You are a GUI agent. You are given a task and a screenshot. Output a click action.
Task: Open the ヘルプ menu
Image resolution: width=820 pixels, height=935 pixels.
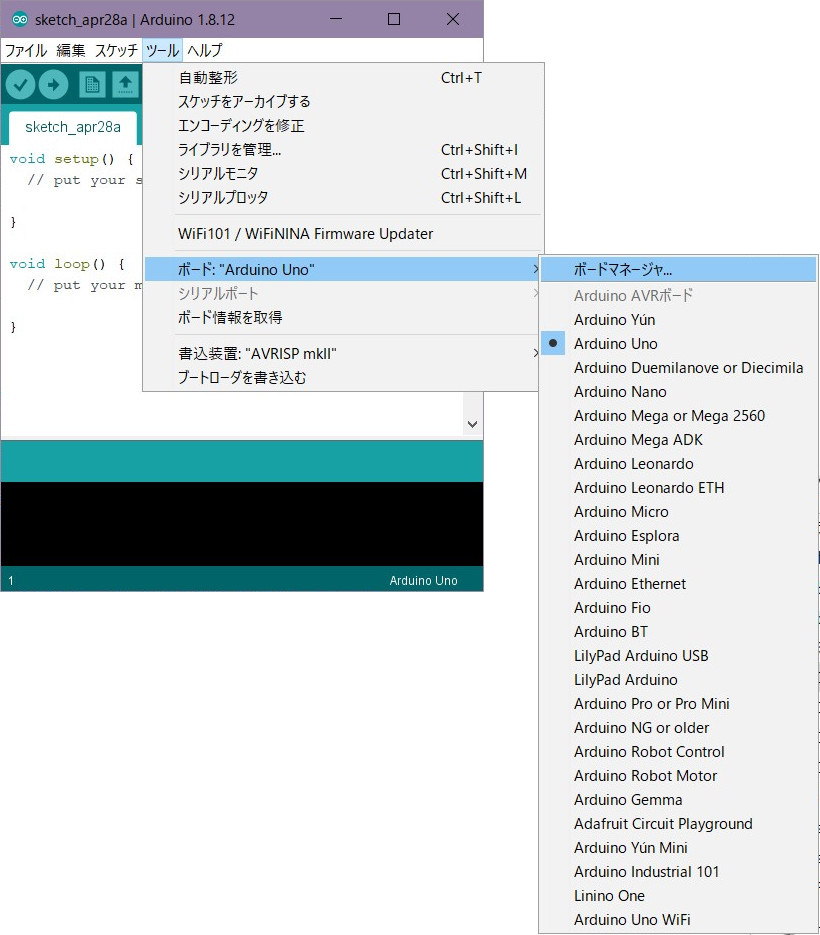point(205,50)
